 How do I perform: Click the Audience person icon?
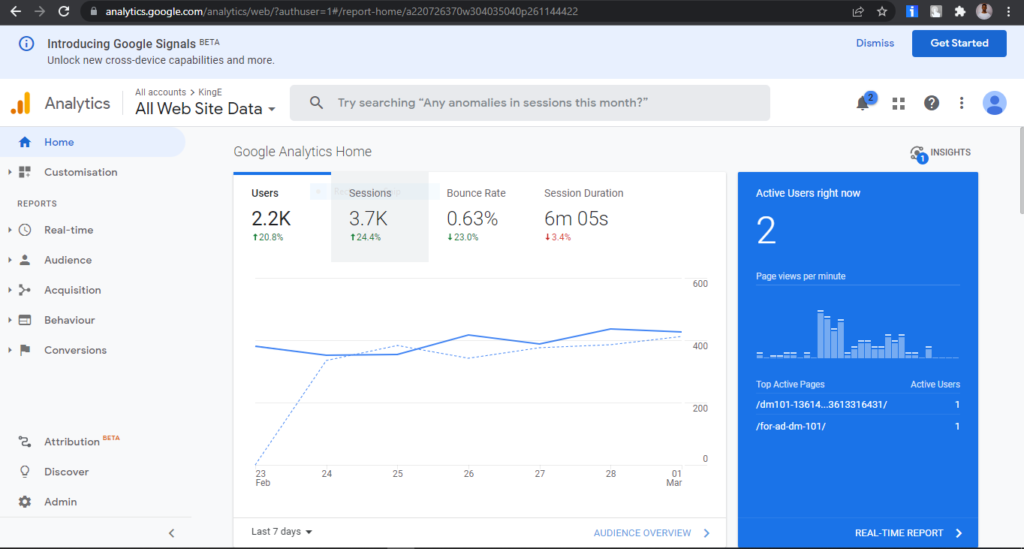pos(25,260)
